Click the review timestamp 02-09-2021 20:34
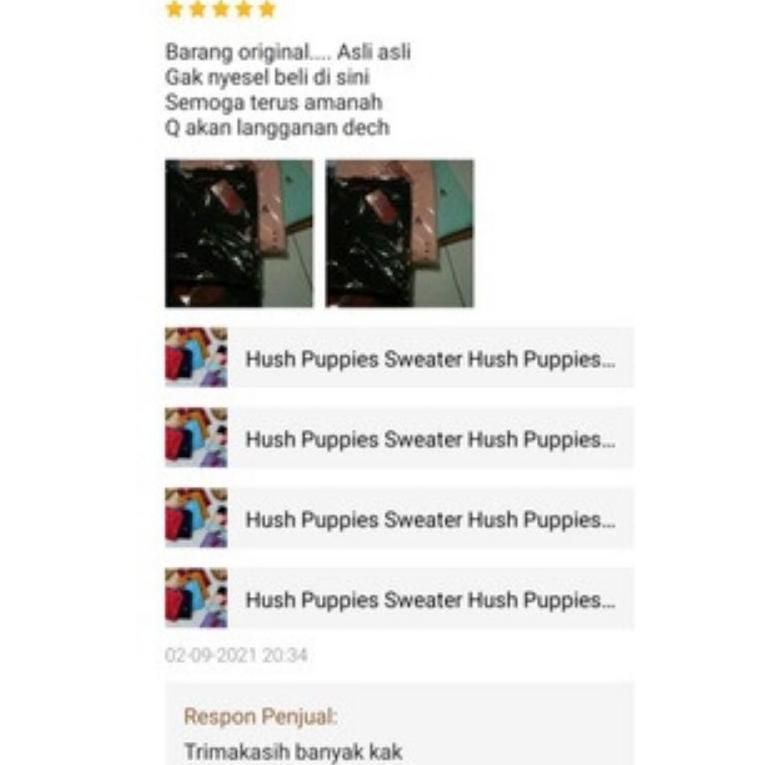This screenshot has width=765, height=765. pyautogui.click(x=236, y=655)
